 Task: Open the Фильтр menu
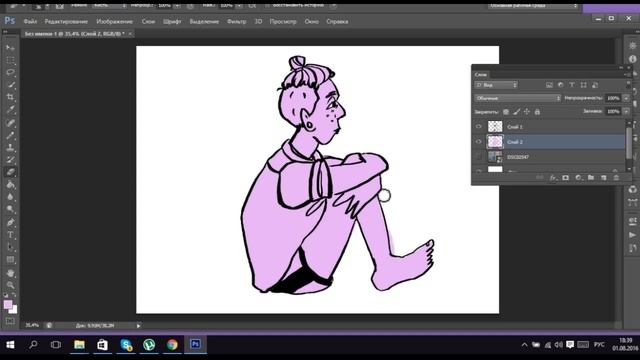[237, 21]
